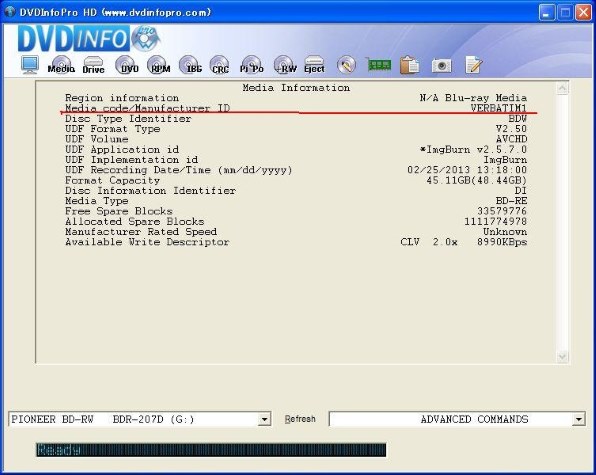Run the CRC check icon
Screen dimensions: 596x475
(220, 65)
